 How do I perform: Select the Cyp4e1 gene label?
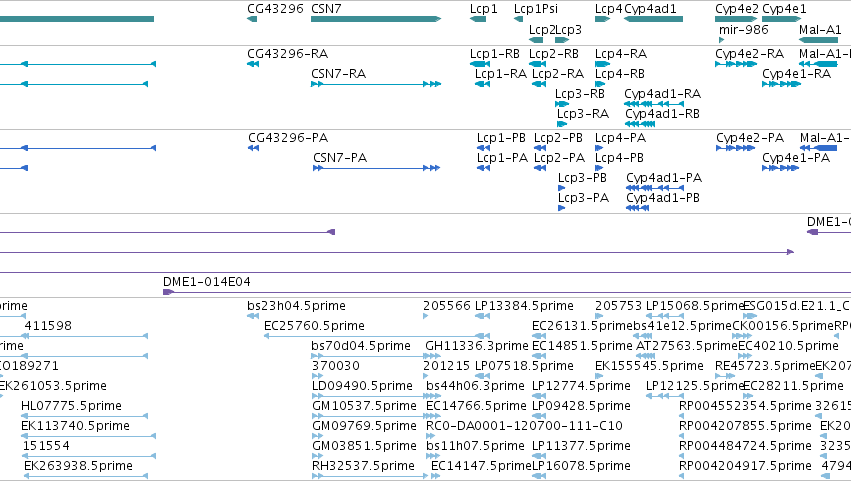click(784, 9)
